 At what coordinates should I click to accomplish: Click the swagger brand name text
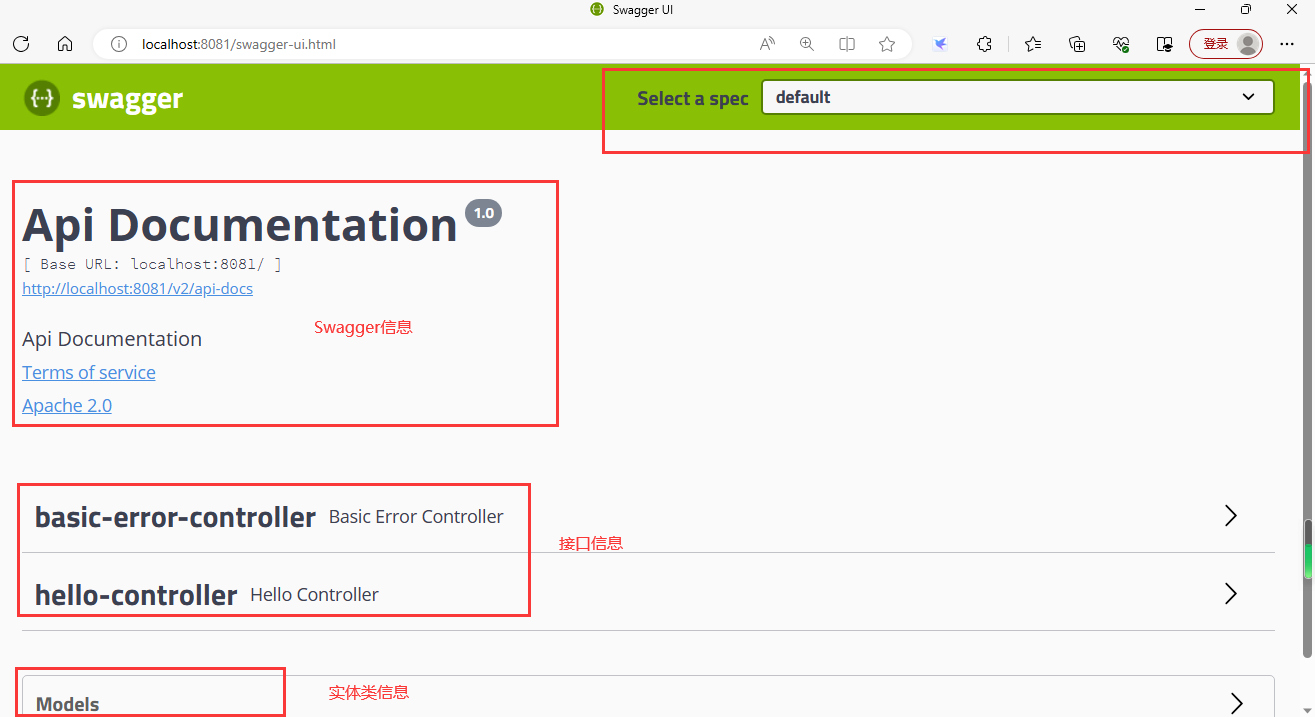coord(127,99)
